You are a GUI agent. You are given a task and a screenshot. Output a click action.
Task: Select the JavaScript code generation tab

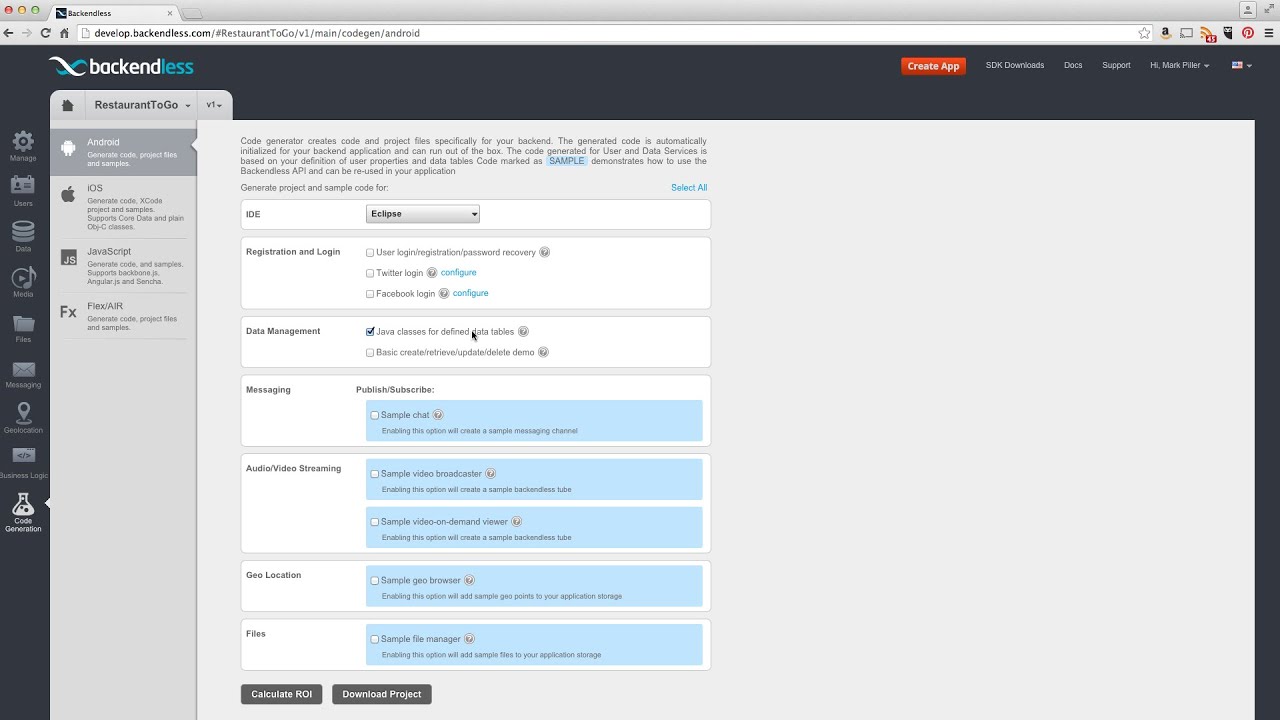[124, 266]
